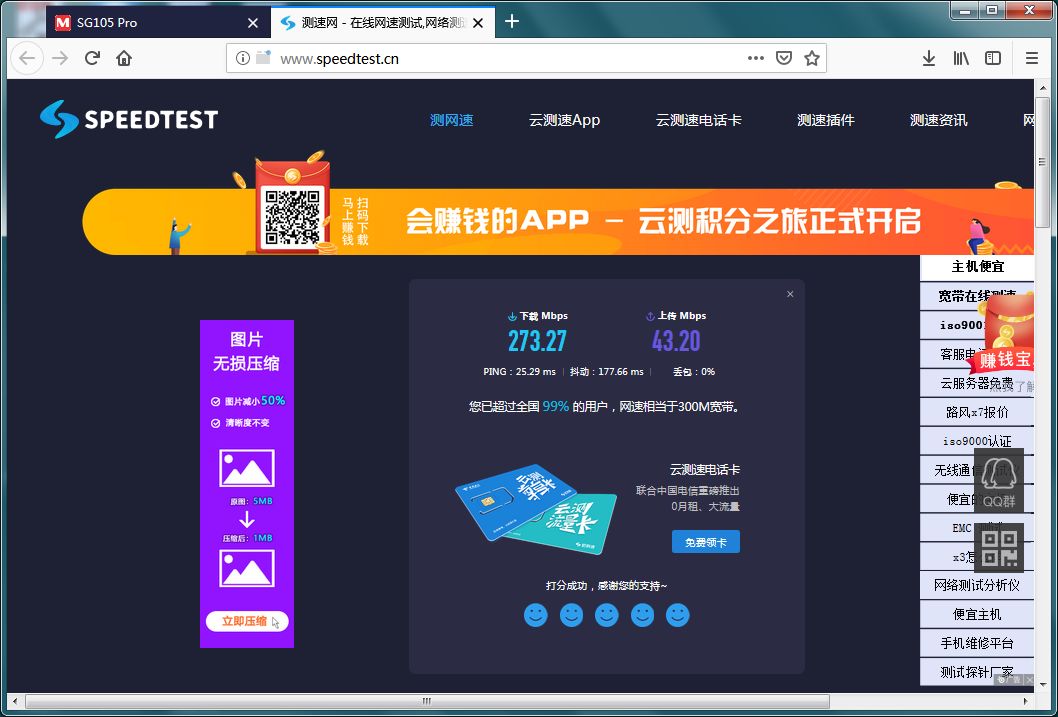This screenshot has height=717, width=1058.
Task: Rate with the second smiley face
Action: click(572, 614)
